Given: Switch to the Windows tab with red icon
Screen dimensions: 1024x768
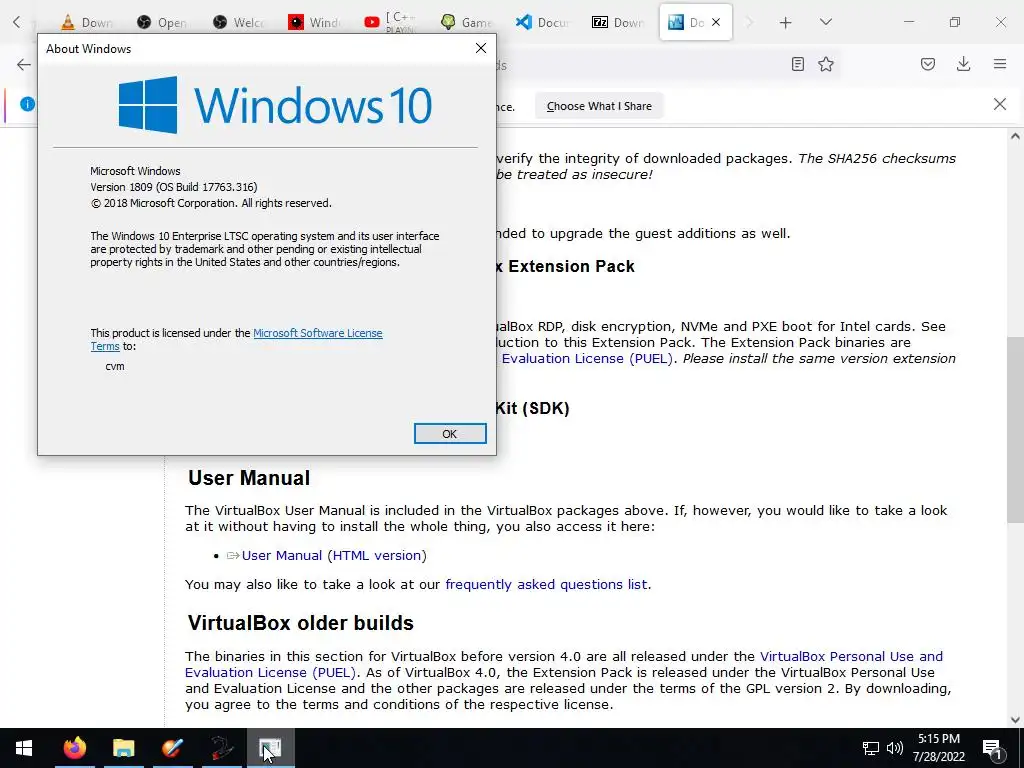Looking at the screenshot, I should [x=315, y=22].
